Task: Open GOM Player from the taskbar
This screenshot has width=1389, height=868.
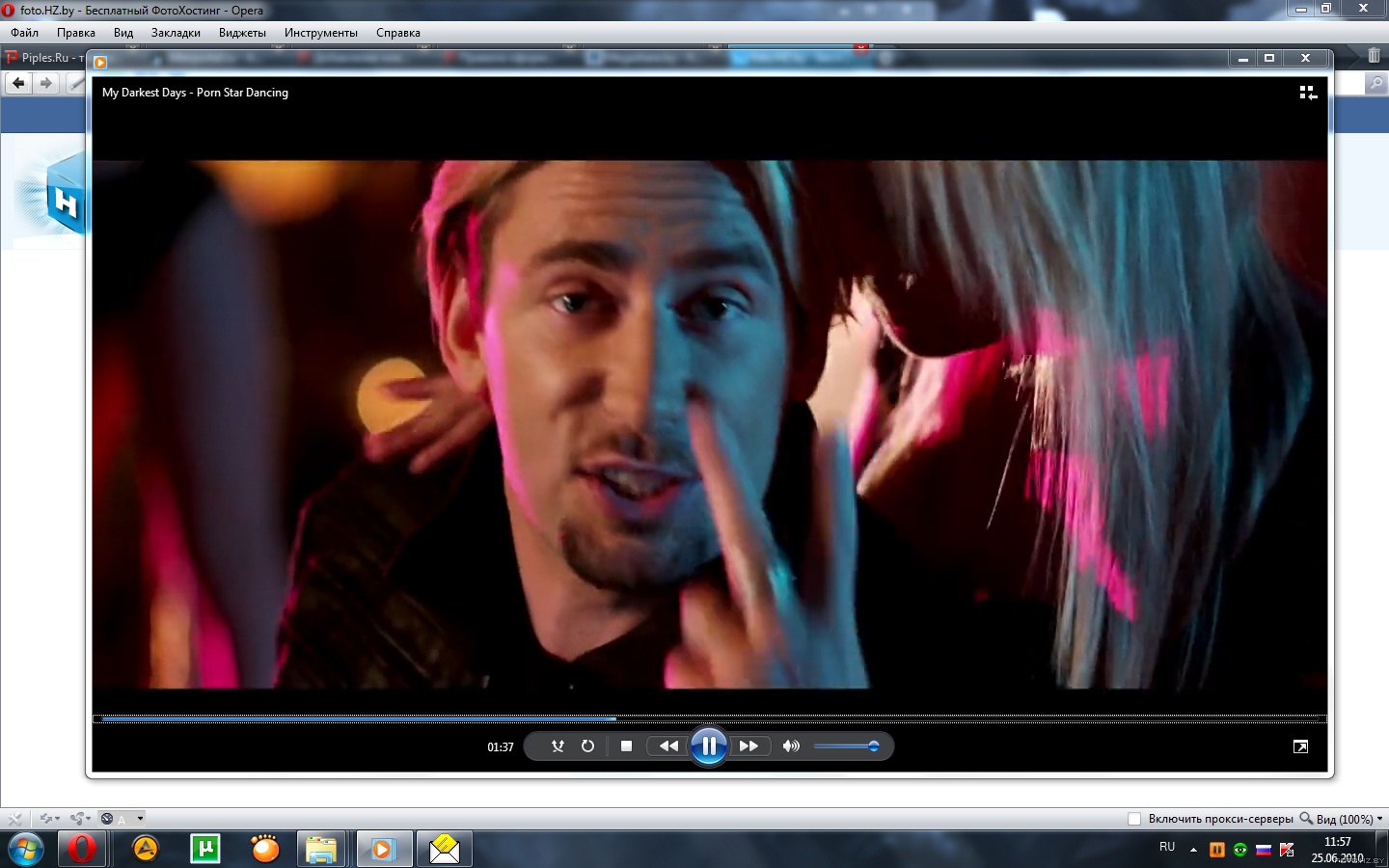Action: 264,849
